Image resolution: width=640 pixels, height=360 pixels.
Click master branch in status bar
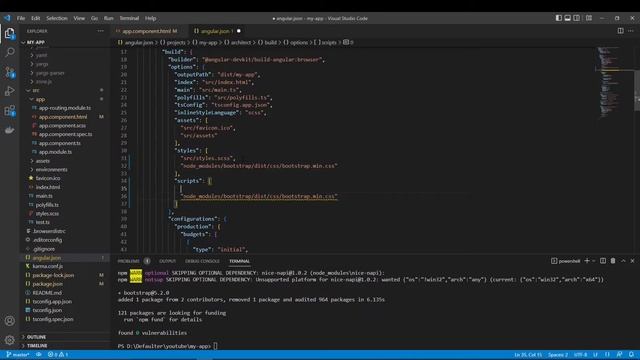click(18, 355)
